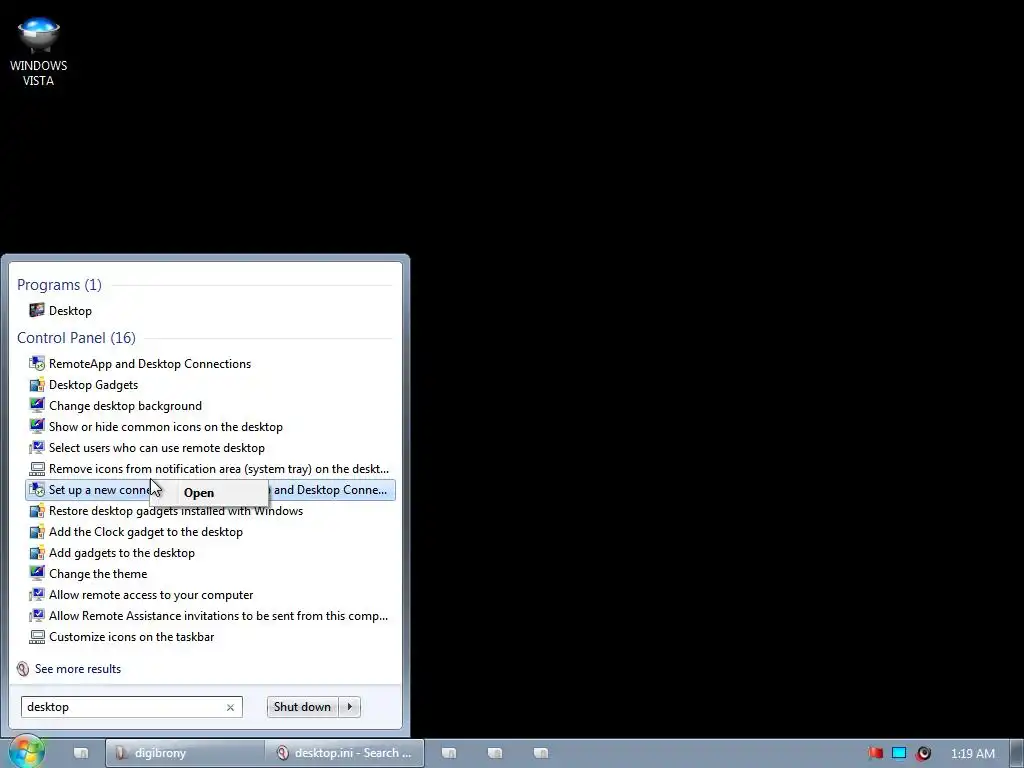Image resolution: width=1024 pixels, height=768 pixels.
Task: Open Add gadgets to the desktop
Action: [x=210, y=552]
